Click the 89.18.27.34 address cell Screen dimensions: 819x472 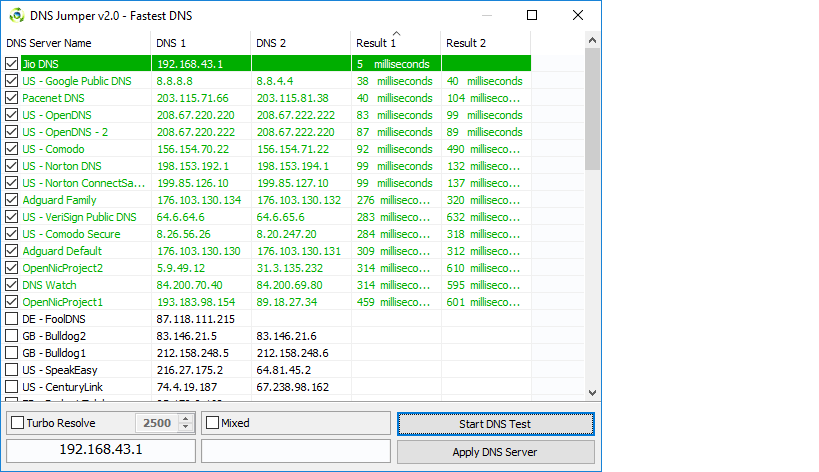(287, 302)
